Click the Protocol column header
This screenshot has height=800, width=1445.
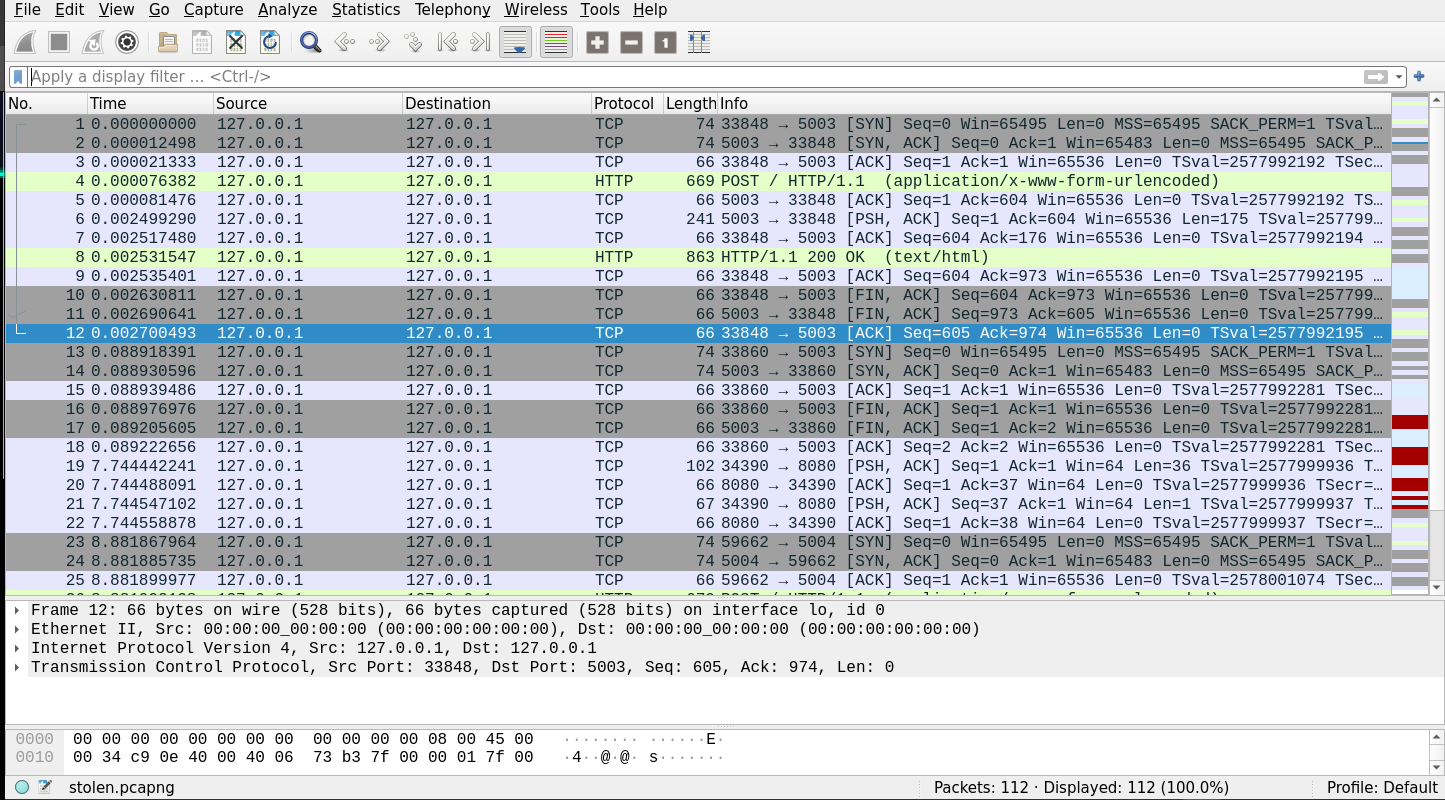click(x=623, y=103)
